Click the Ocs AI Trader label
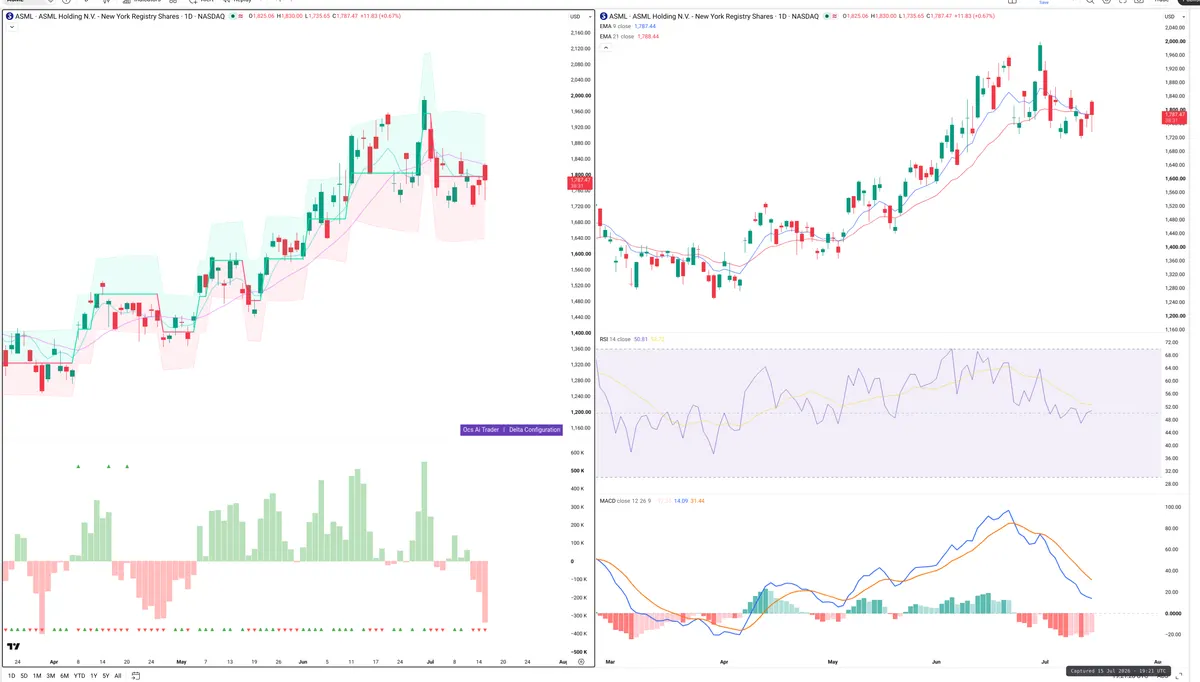This screenshot has height=682, width=1200. click(480, 429)
